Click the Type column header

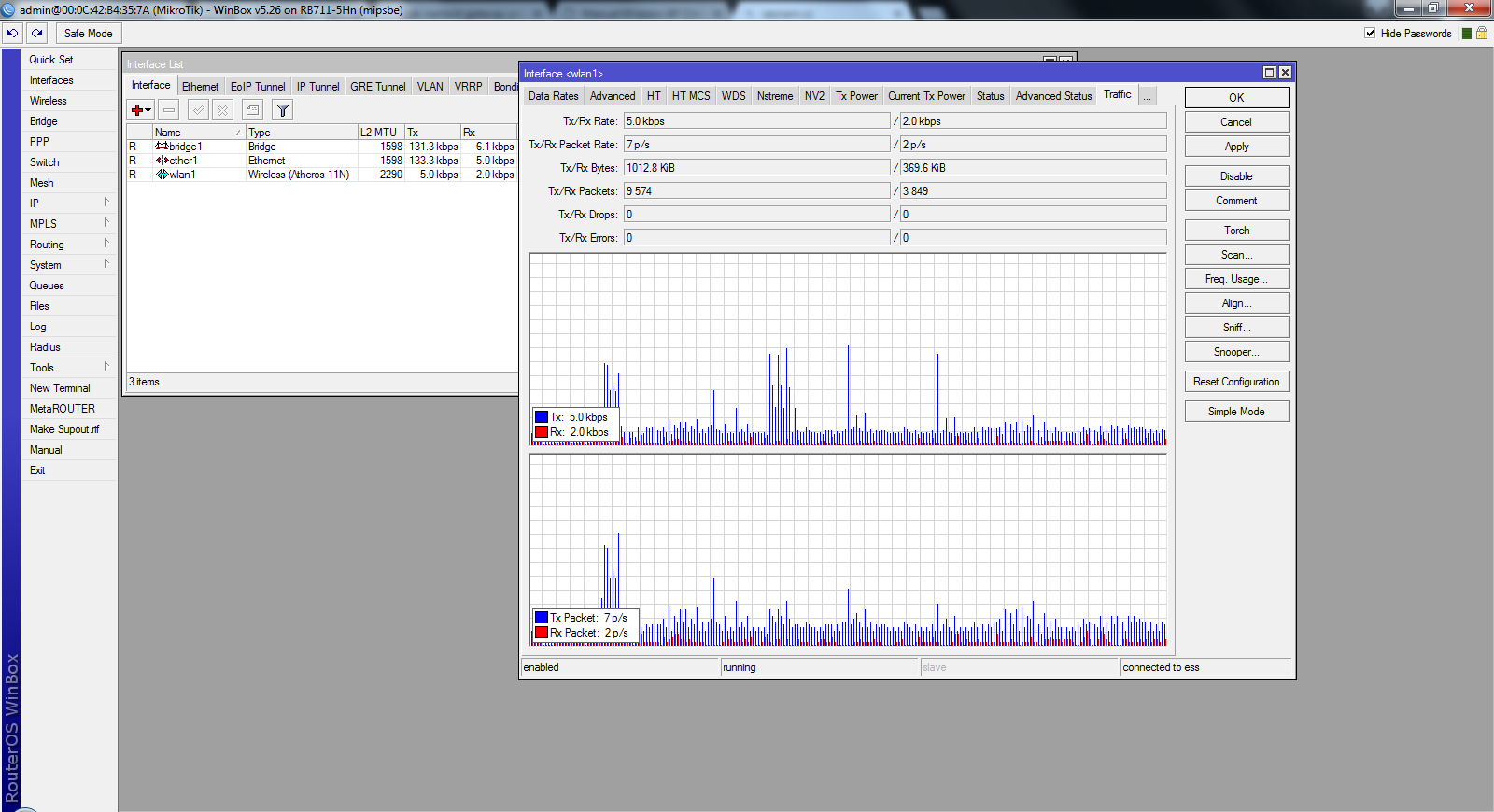[x=301, y=133]
